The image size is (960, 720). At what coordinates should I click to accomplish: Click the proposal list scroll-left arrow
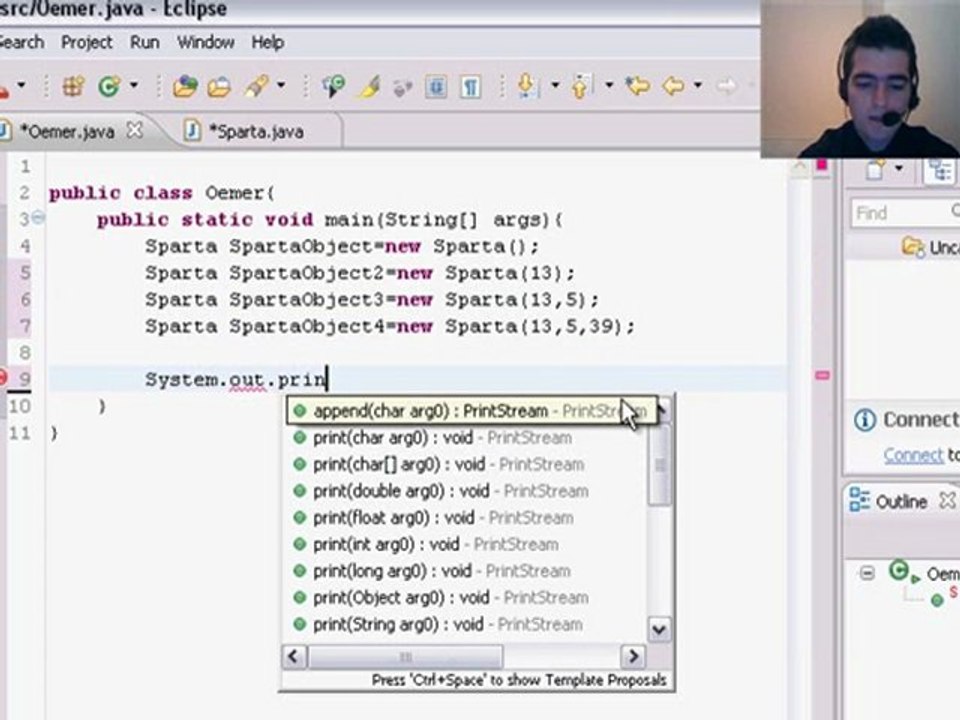click(x=293, y=656)
